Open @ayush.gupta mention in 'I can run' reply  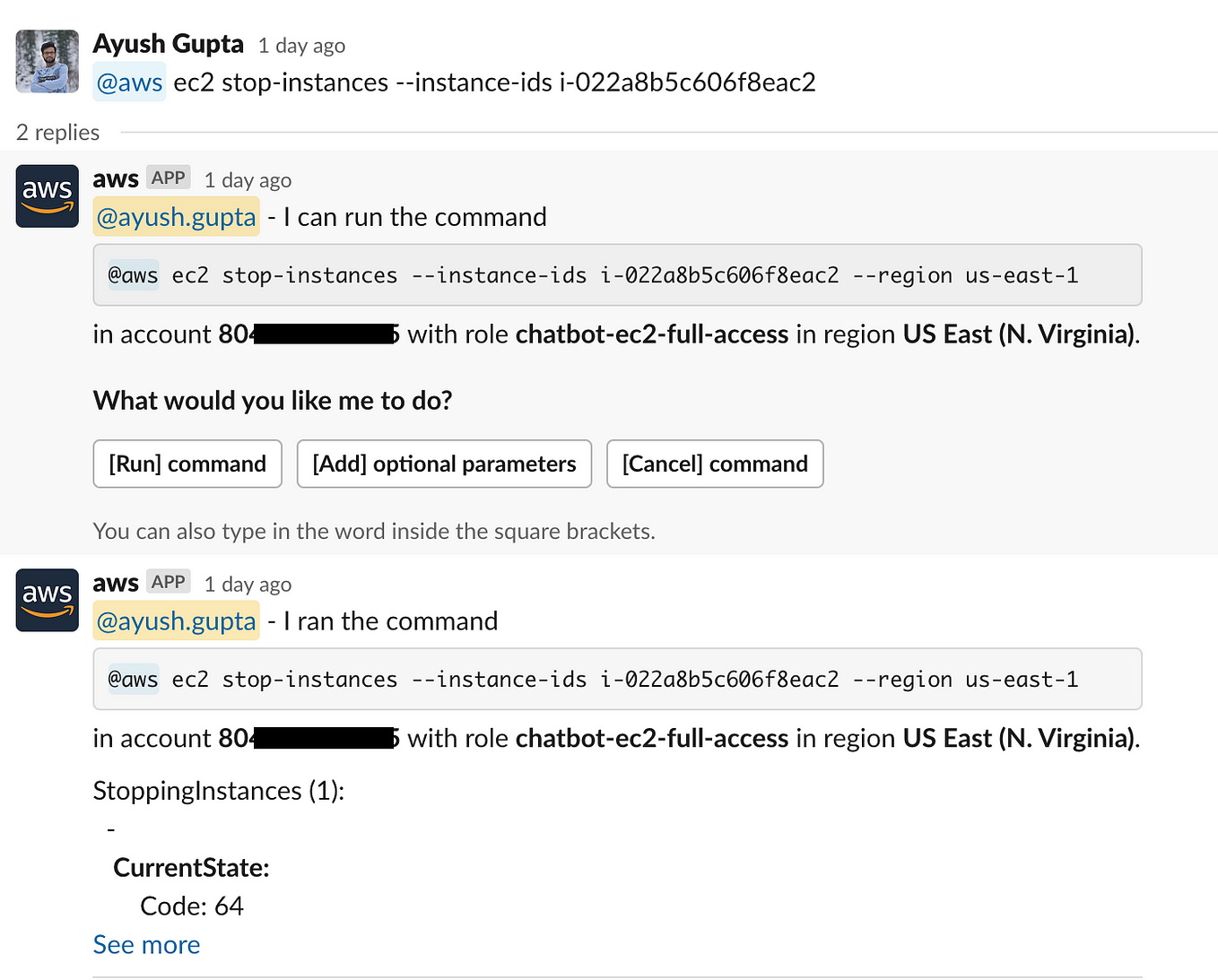(177, 217)
